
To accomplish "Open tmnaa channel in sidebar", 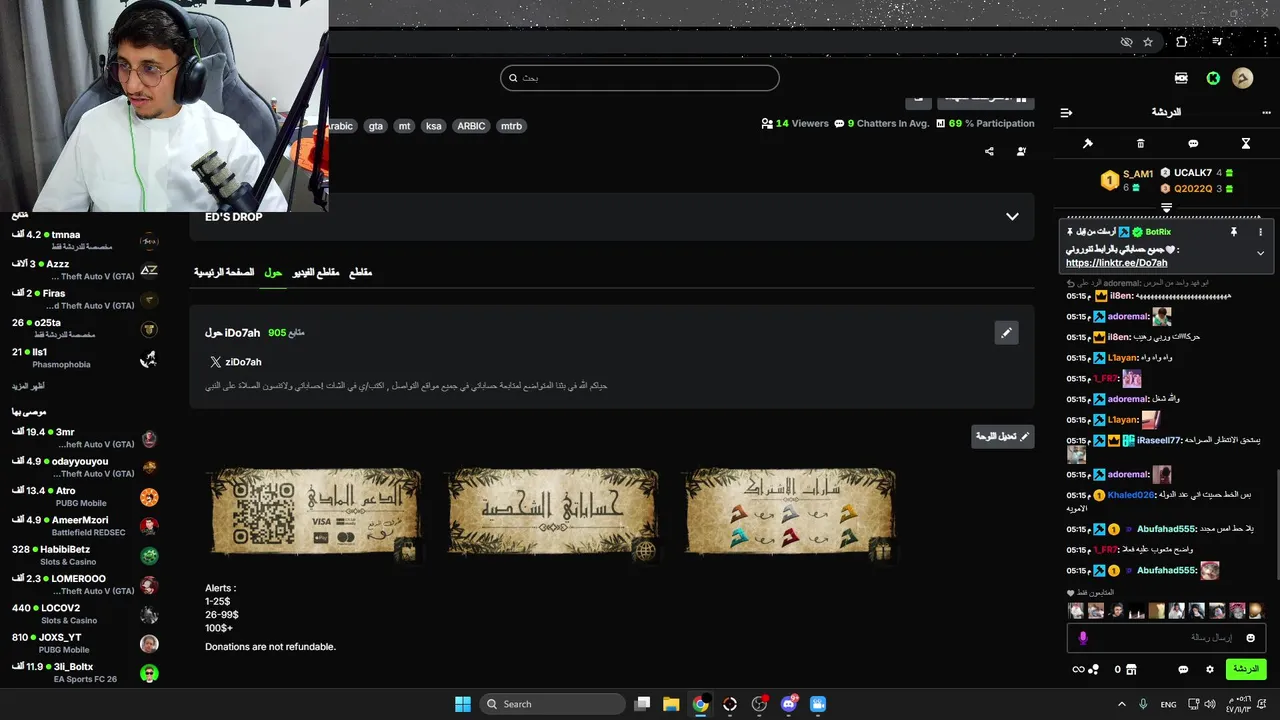I will [x=85, y=240].
